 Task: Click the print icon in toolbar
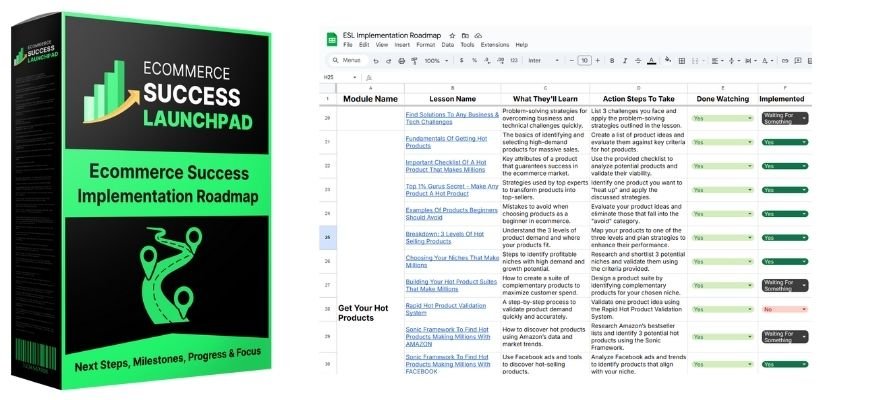point(400,60)
